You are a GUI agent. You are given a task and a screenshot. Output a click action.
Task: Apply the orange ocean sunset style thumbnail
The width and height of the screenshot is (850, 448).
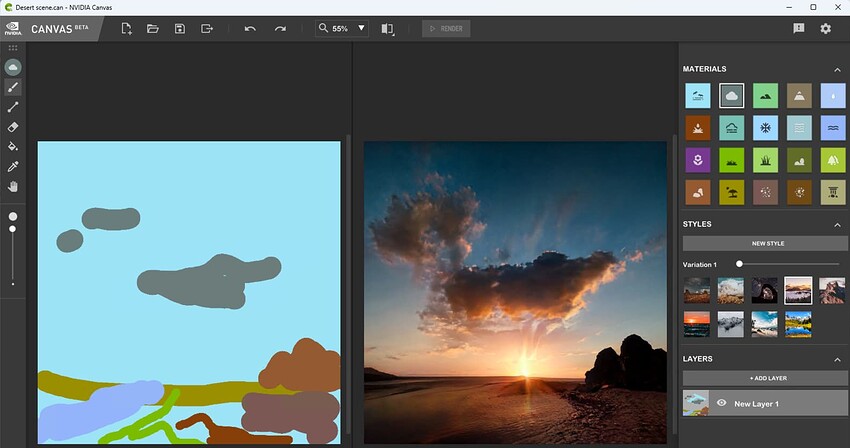coord(697,324)
